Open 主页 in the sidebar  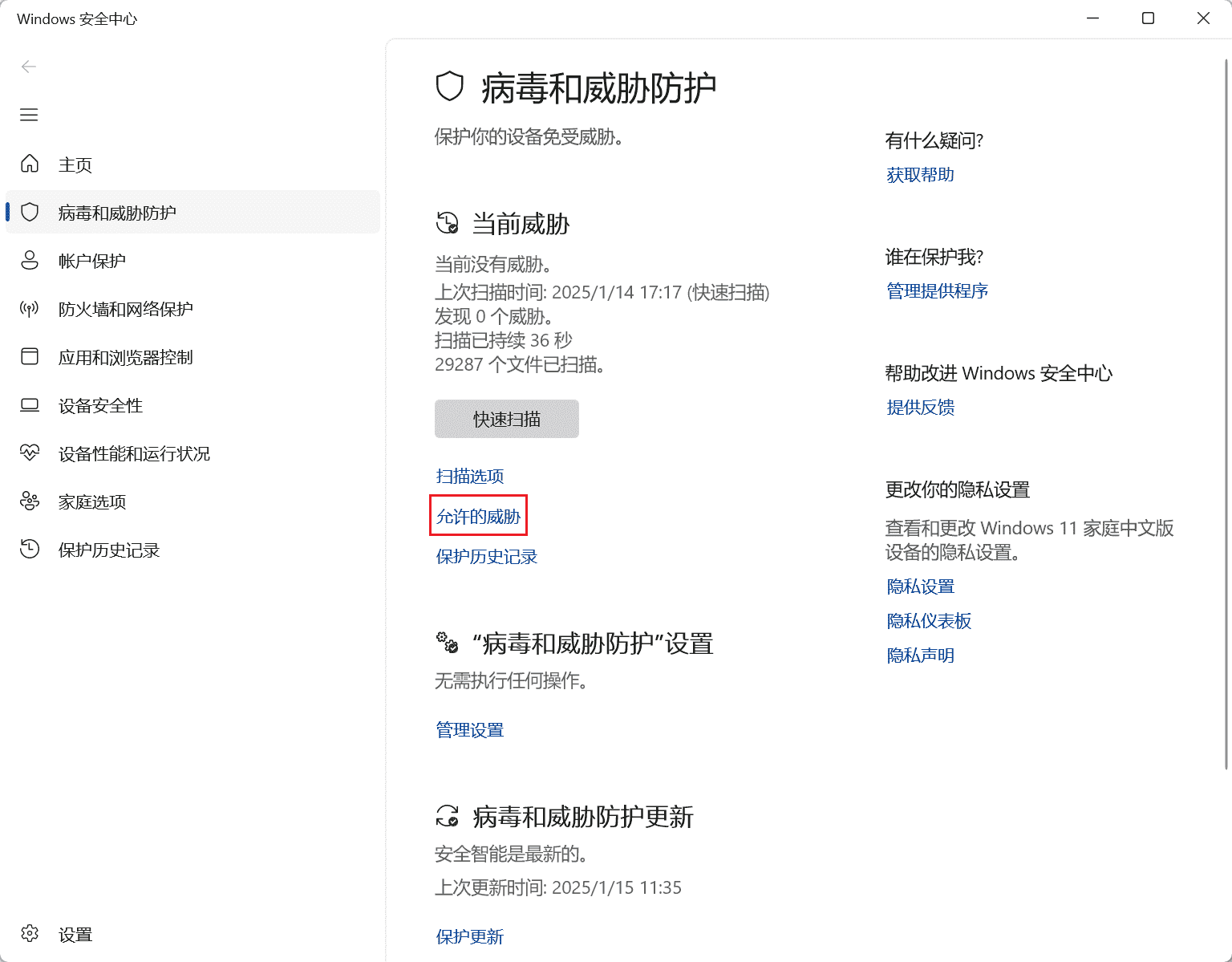pos(192,164)
